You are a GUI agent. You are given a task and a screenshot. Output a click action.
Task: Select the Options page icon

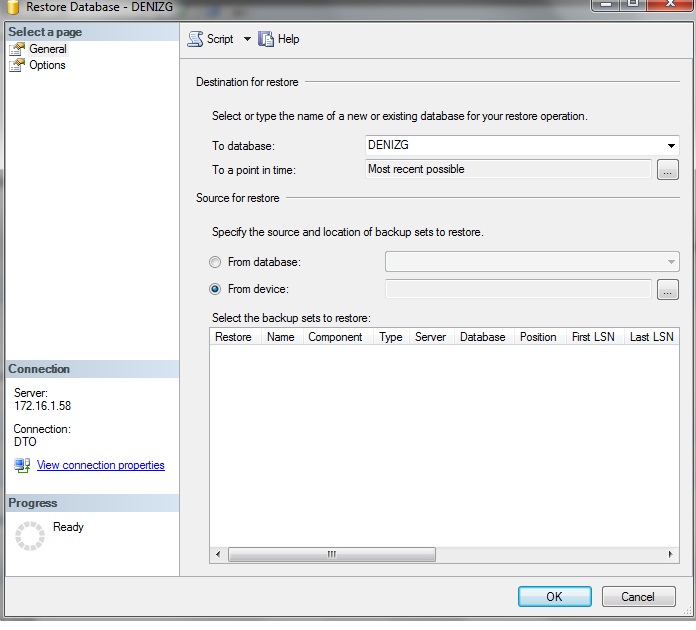click(x=17, y=65)
